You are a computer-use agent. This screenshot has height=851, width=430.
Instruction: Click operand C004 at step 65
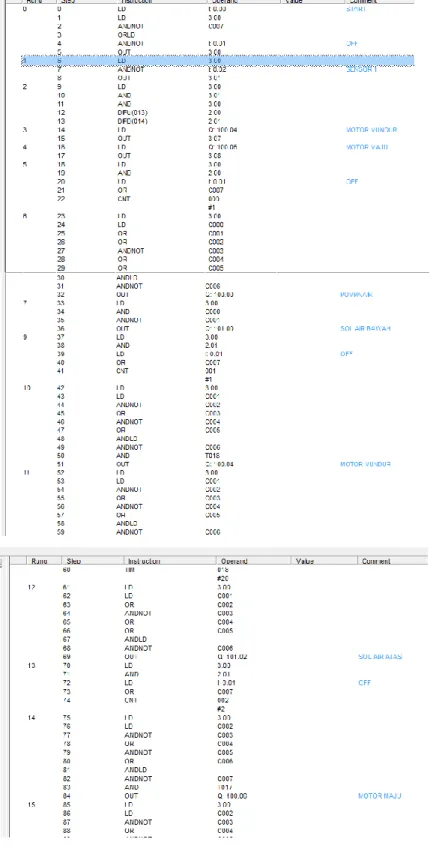tap(225, 622)
